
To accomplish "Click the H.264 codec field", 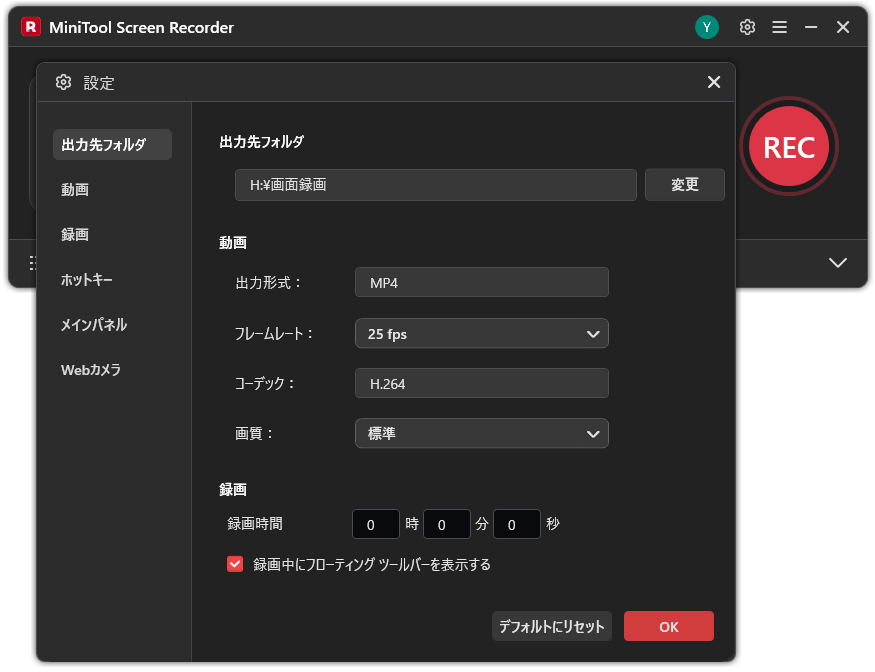I will [x=482, y=383].
